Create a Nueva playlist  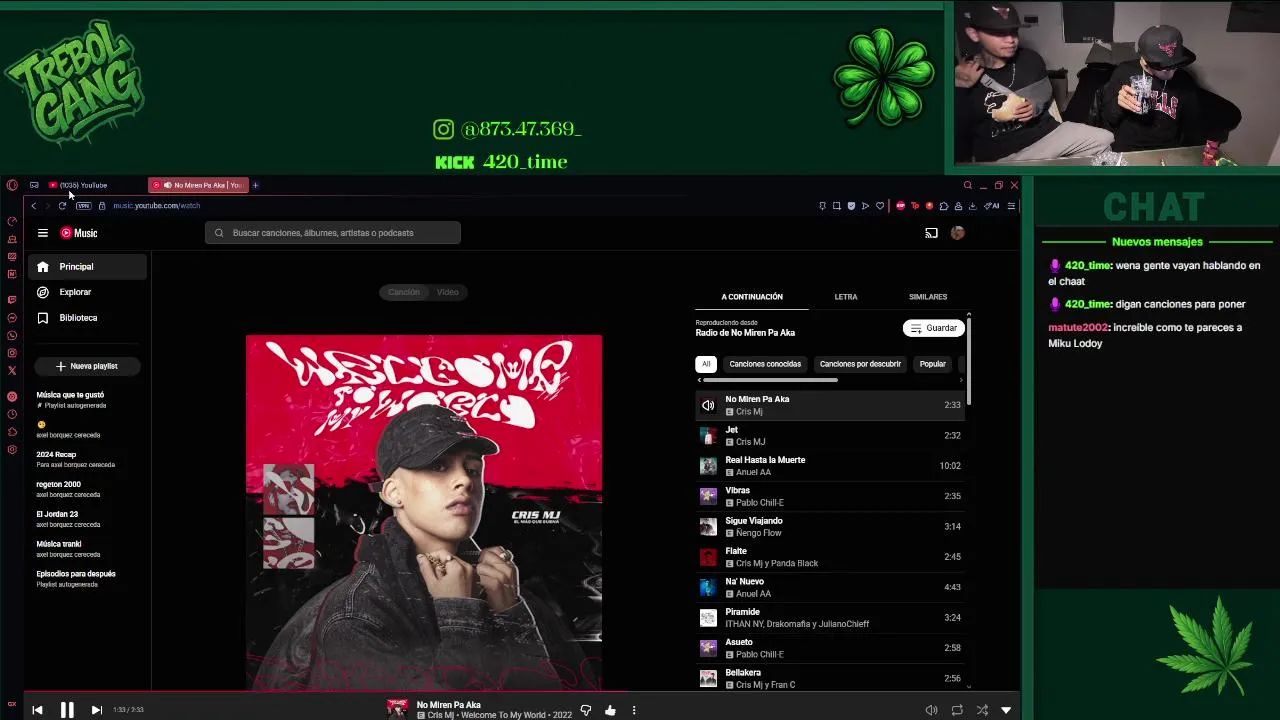point(87,366)
